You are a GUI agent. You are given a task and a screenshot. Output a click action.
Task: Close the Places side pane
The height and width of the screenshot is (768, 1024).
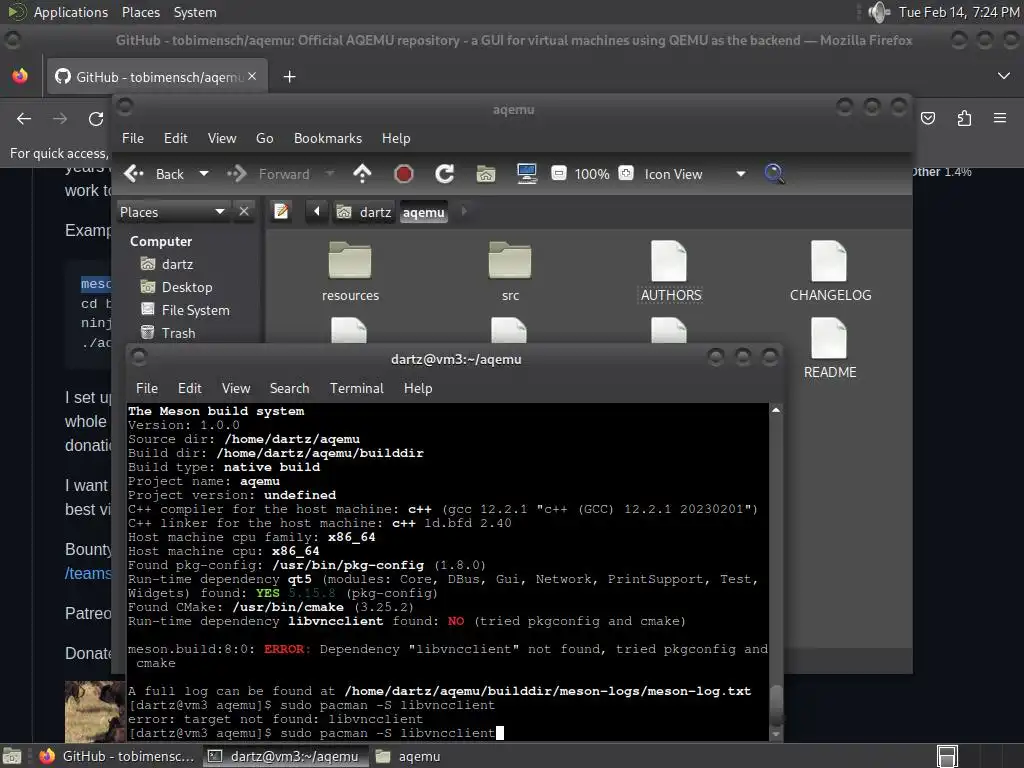click(244, 212)
